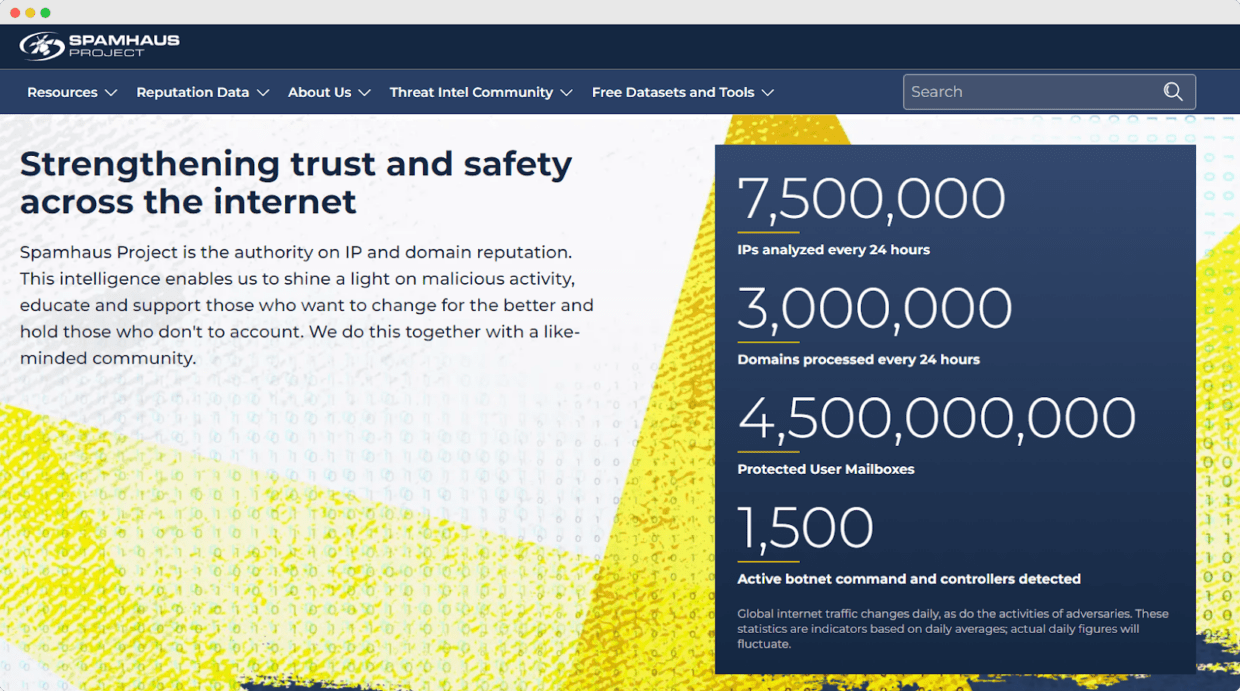Expand the chevron next to About Us

tap(365, 93)
